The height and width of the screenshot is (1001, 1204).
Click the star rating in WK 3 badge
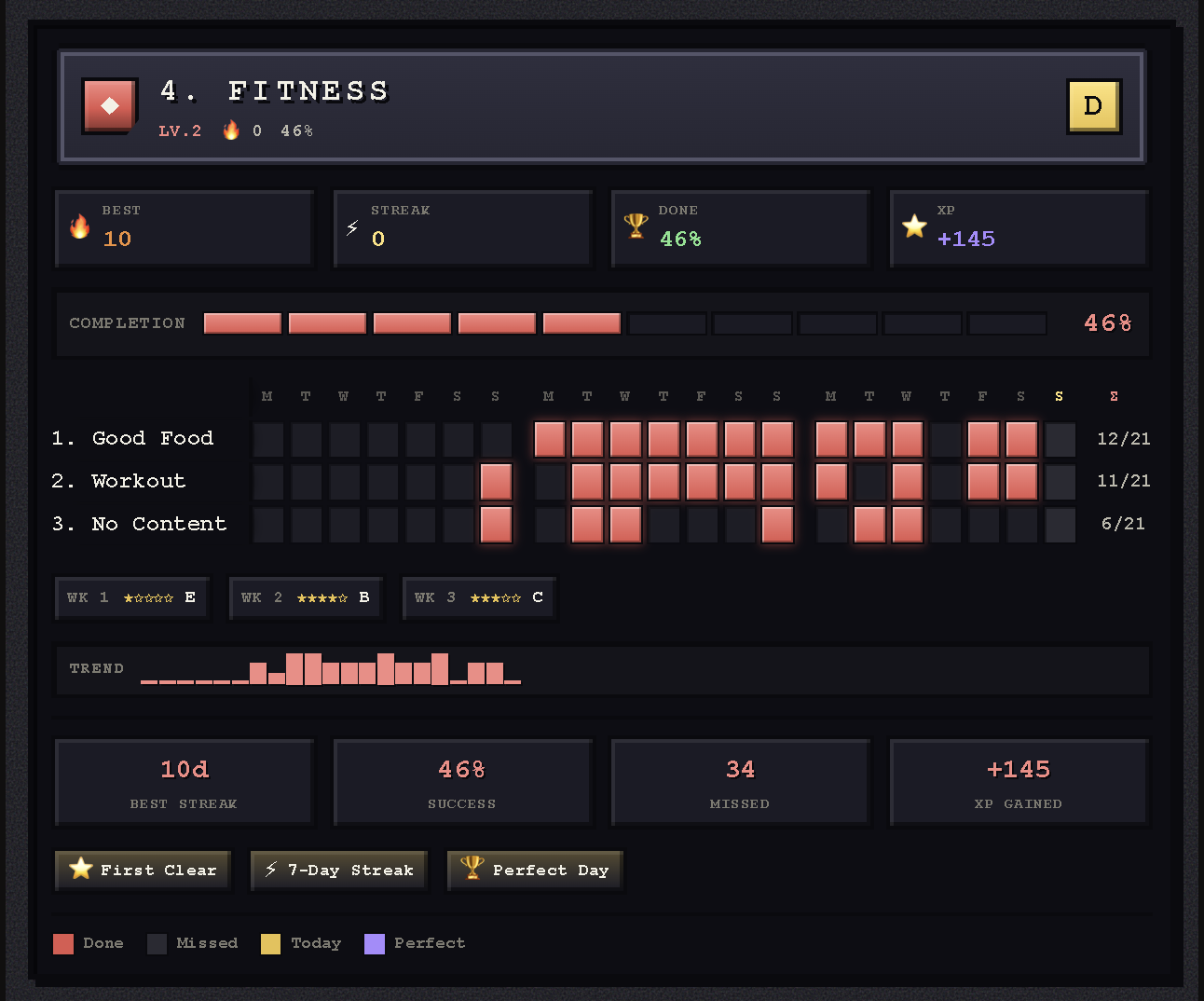(496, 598)
